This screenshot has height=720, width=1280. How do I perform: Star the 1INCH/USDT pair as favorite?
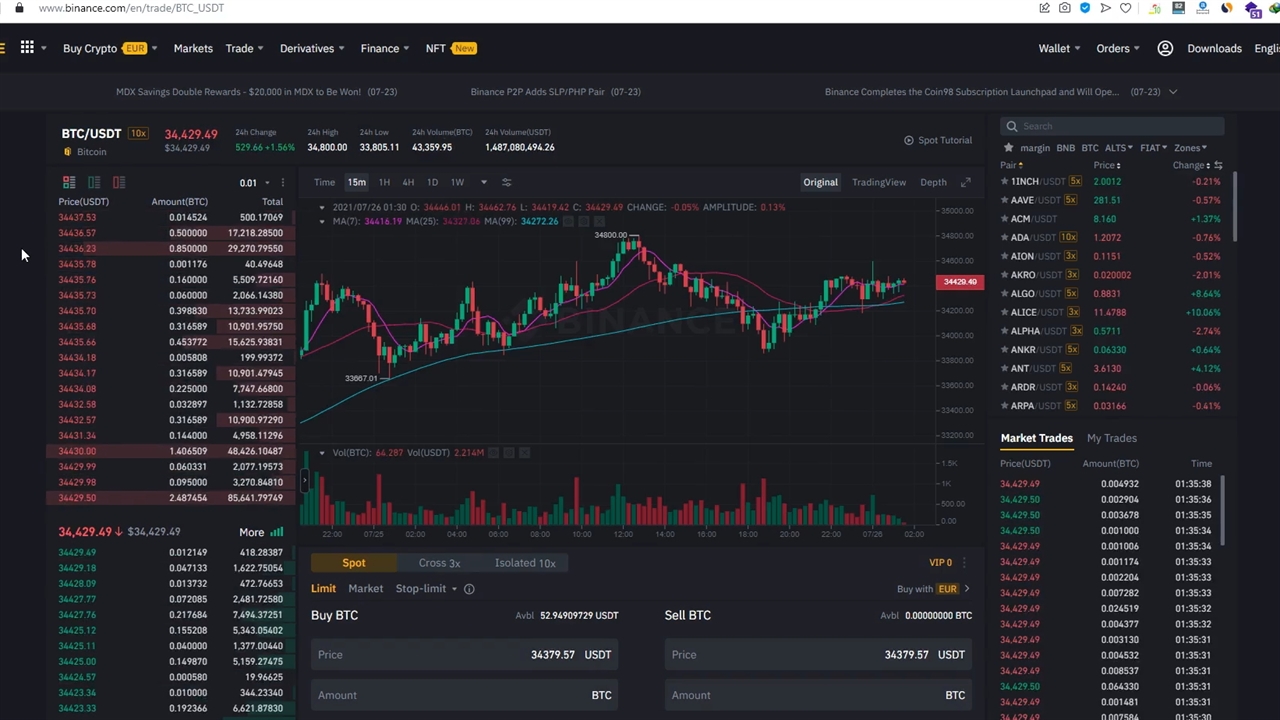click(1004, 182)
